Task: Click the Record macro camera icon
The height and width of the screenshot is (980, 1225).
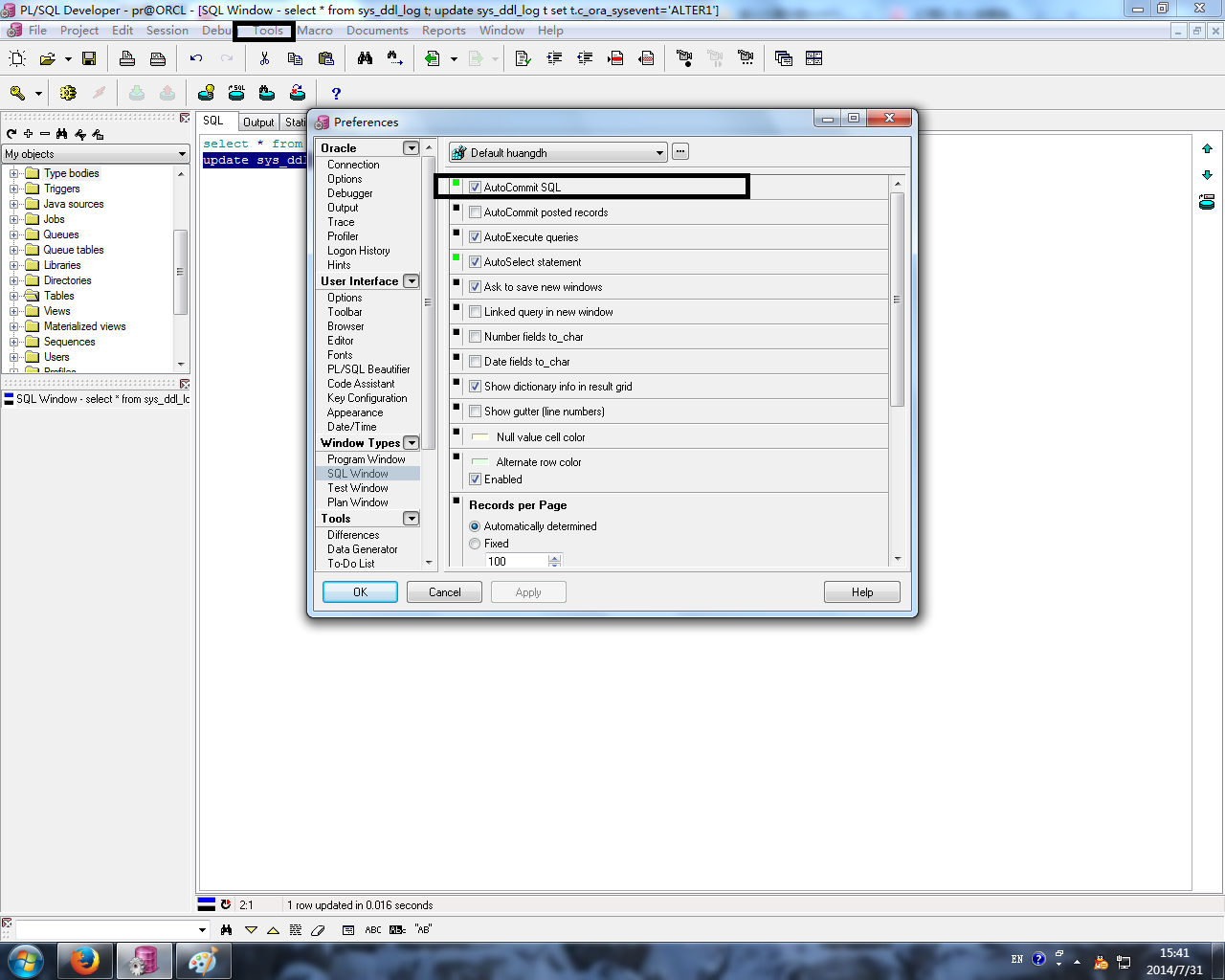Action: tap(684, 58)
